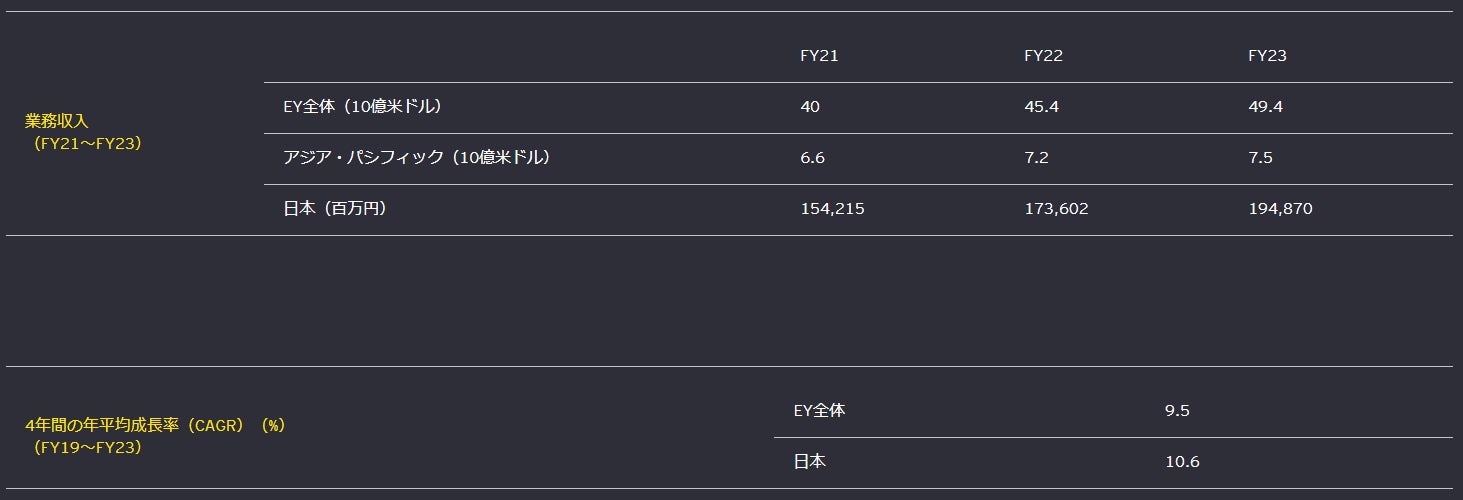Screen dimensions: 1463x500
Task: Select the 9.5 CAGR value
Action: 1177,410
